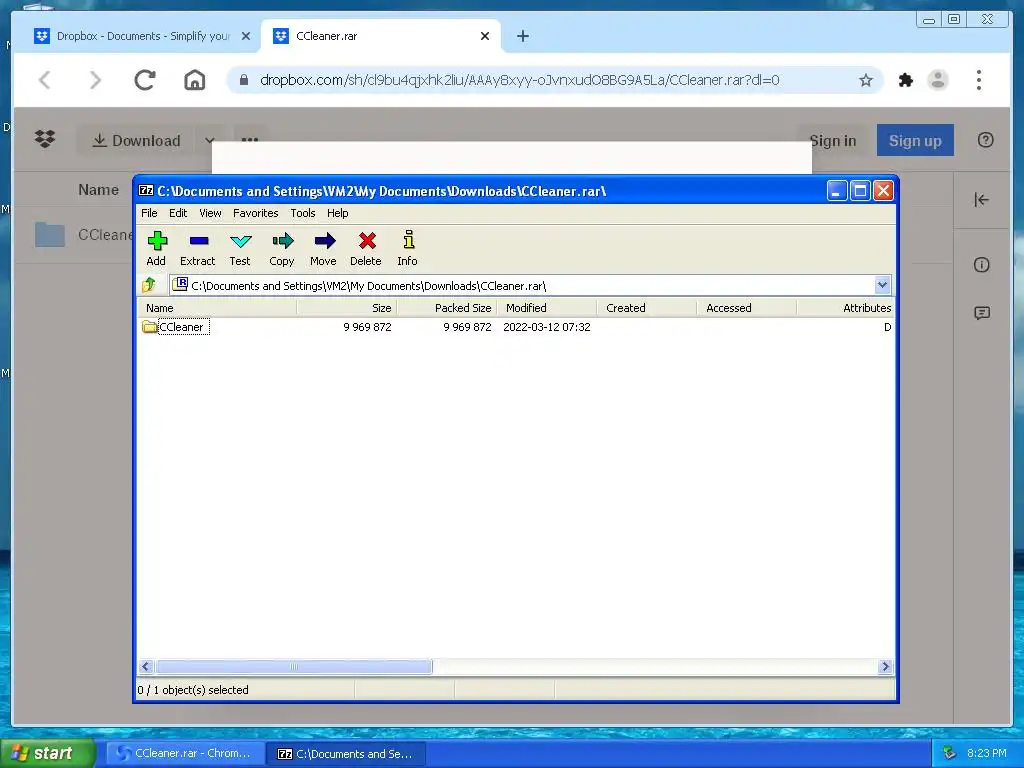
Task: Open the Dropbox file info icon
Action: [x=982, y=264]
